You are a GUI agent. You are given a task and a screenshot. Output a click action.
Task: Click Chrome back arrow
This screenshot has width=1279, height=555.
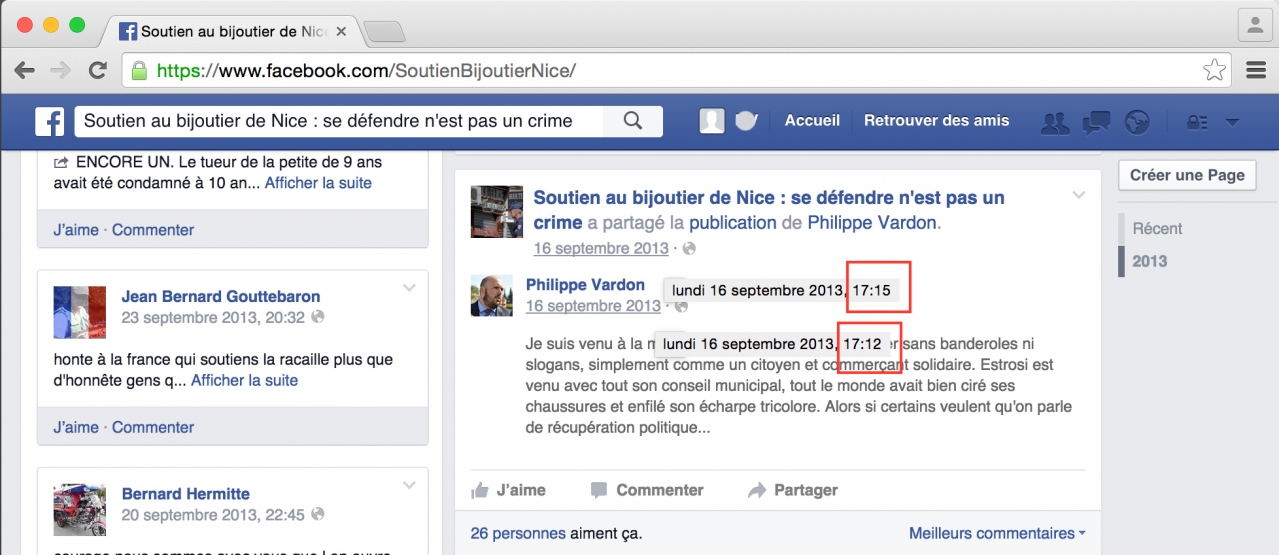coord(25,70)
